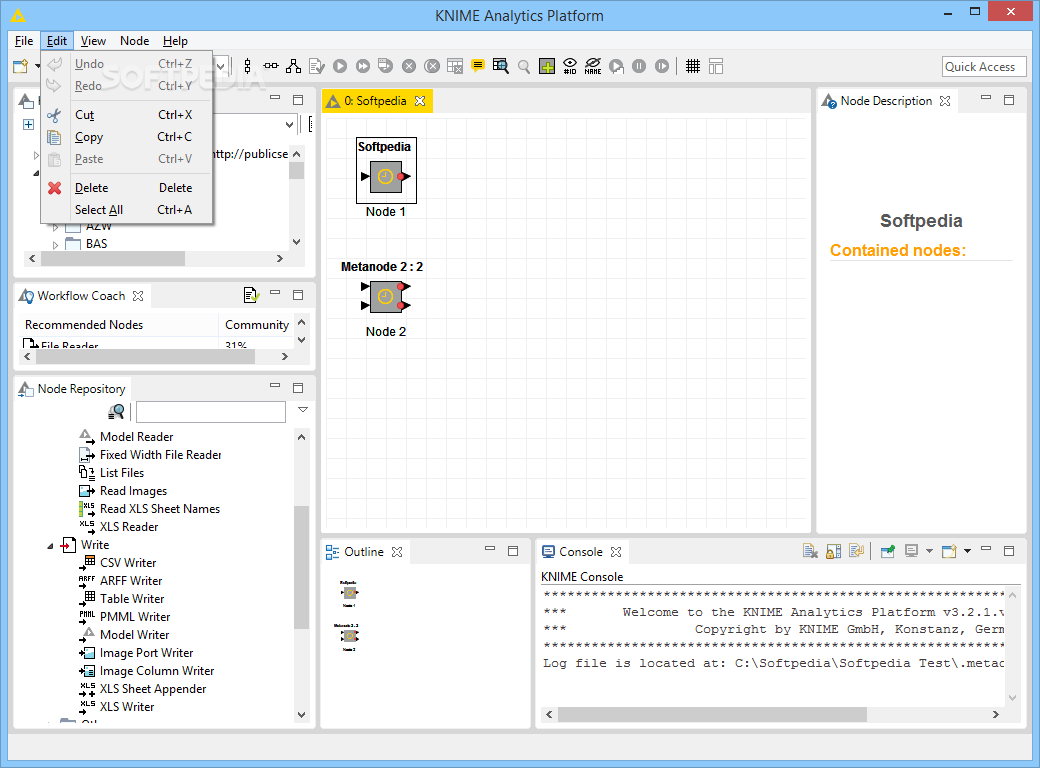Open the Help menu
The height and width of the screenshot is (768, 1040).
point(175,41)
